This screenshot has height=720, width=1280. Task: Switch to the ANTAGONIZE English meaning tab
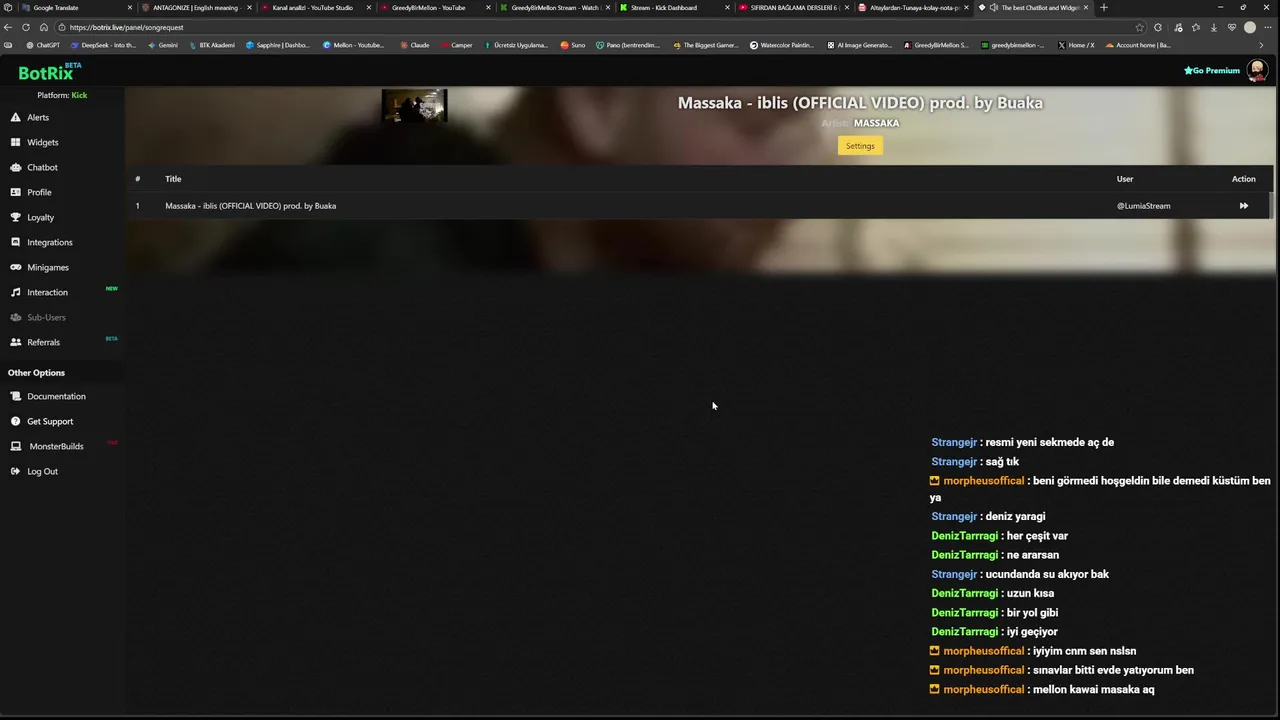[195, 7]
